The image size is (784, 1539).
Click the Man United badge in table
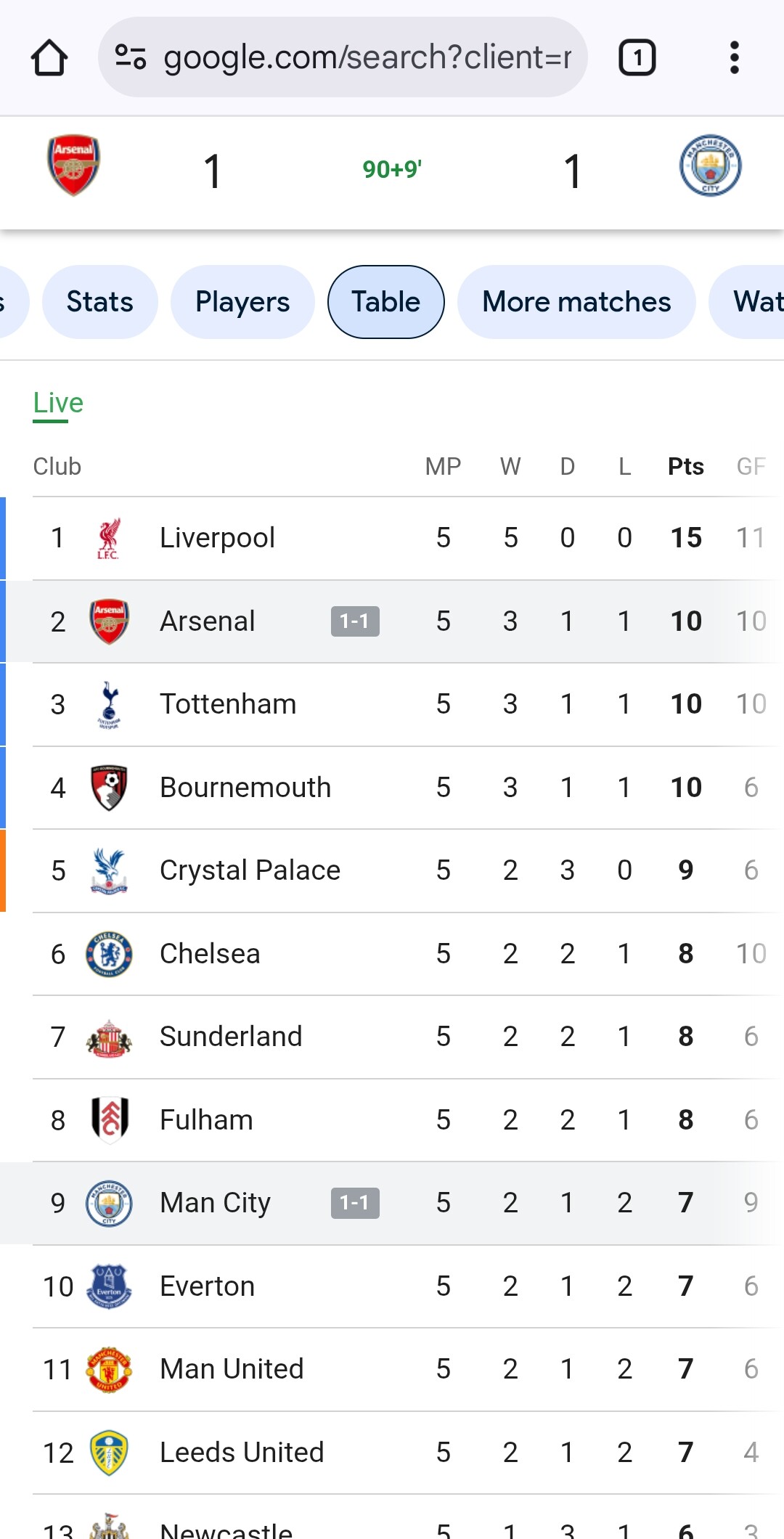click(x=109, y=1369)
